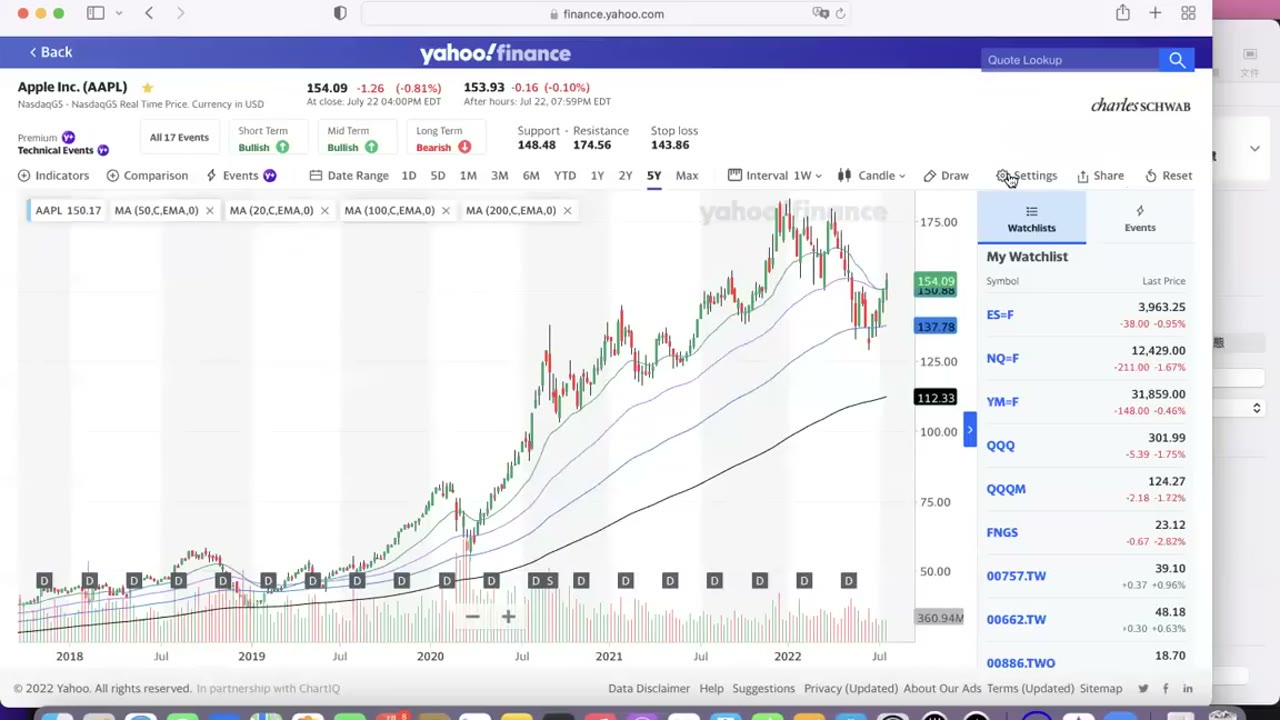The image size is (1280, 720).
Task: Open the Comparison tool
Action: [x=147, y=175]
